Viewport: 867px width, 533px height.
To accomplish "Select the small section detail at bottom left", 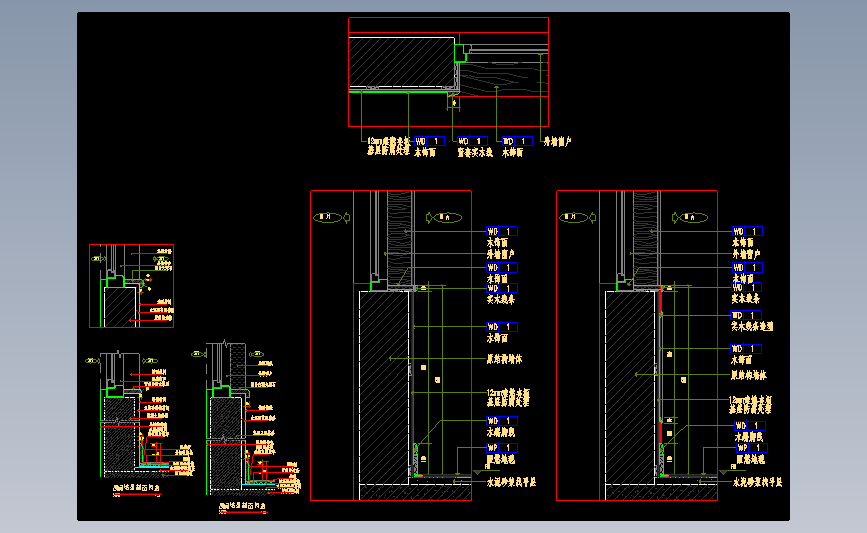I will 138,423.
